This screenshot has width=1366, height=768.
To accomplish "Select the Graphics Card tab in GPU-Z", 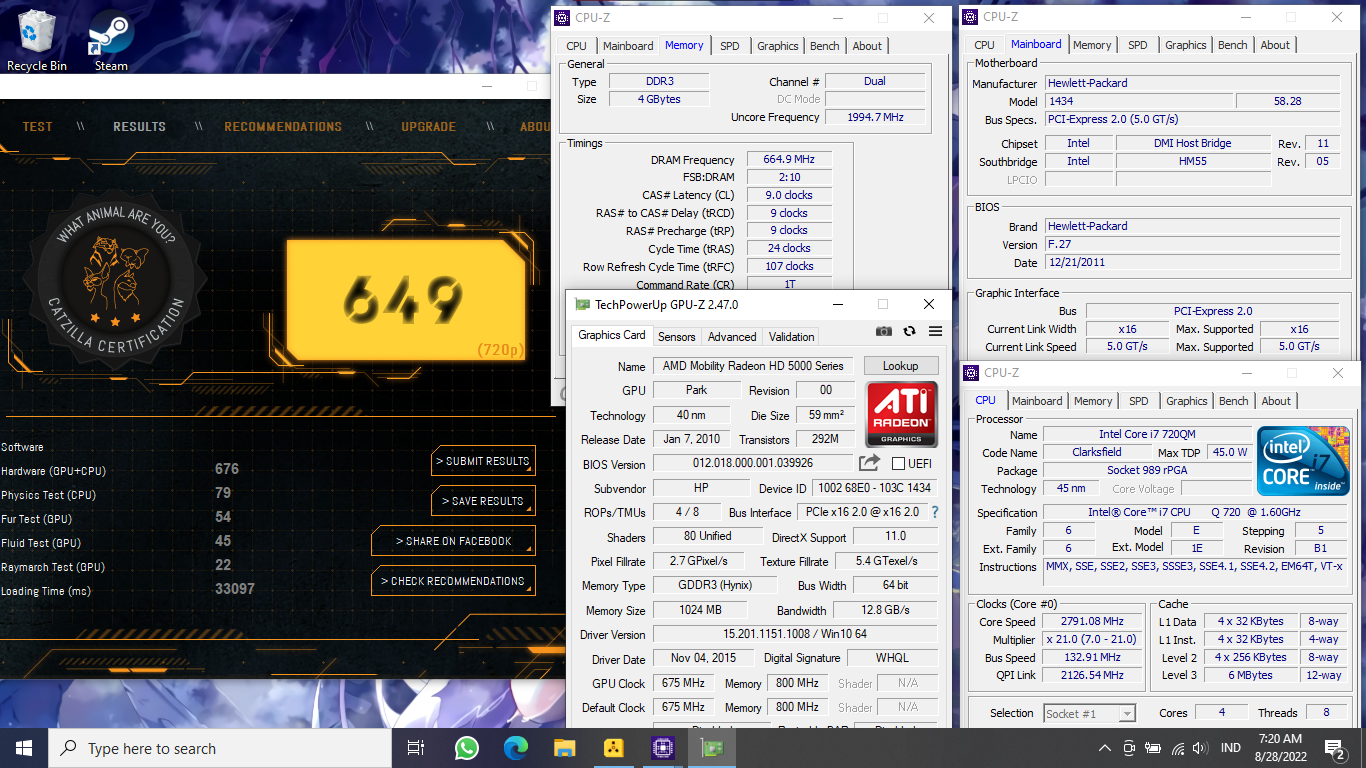I will [612, 335].
